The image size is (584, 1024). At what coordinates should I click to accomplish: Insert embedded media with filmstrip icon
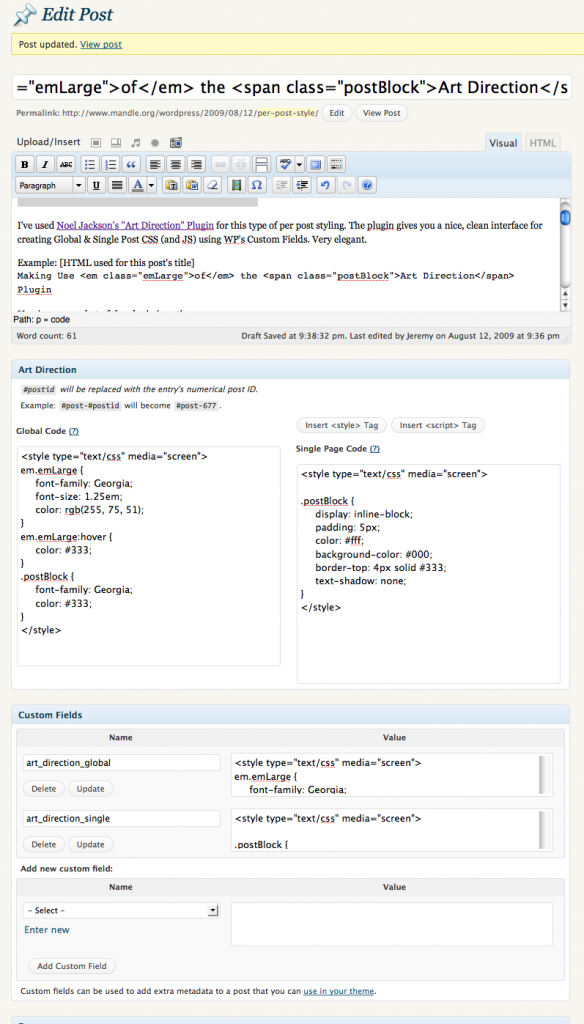point(236,185)
